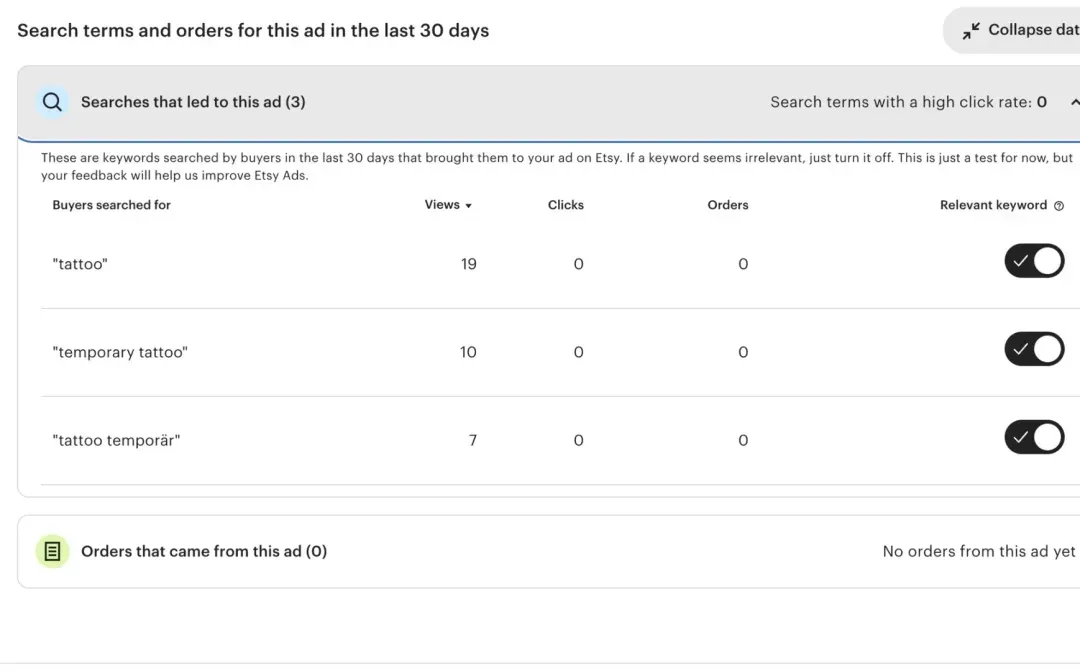1080x671 pixels.
Task: Expand Orders that came from this ad
Action: click(x=204, y=551)
